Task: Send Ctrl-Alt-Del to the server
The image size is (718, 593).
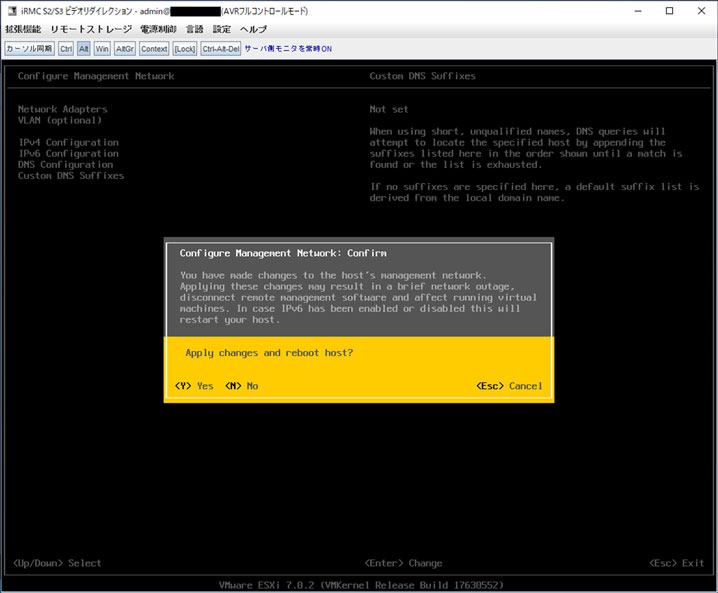Action: pos(221,49)
